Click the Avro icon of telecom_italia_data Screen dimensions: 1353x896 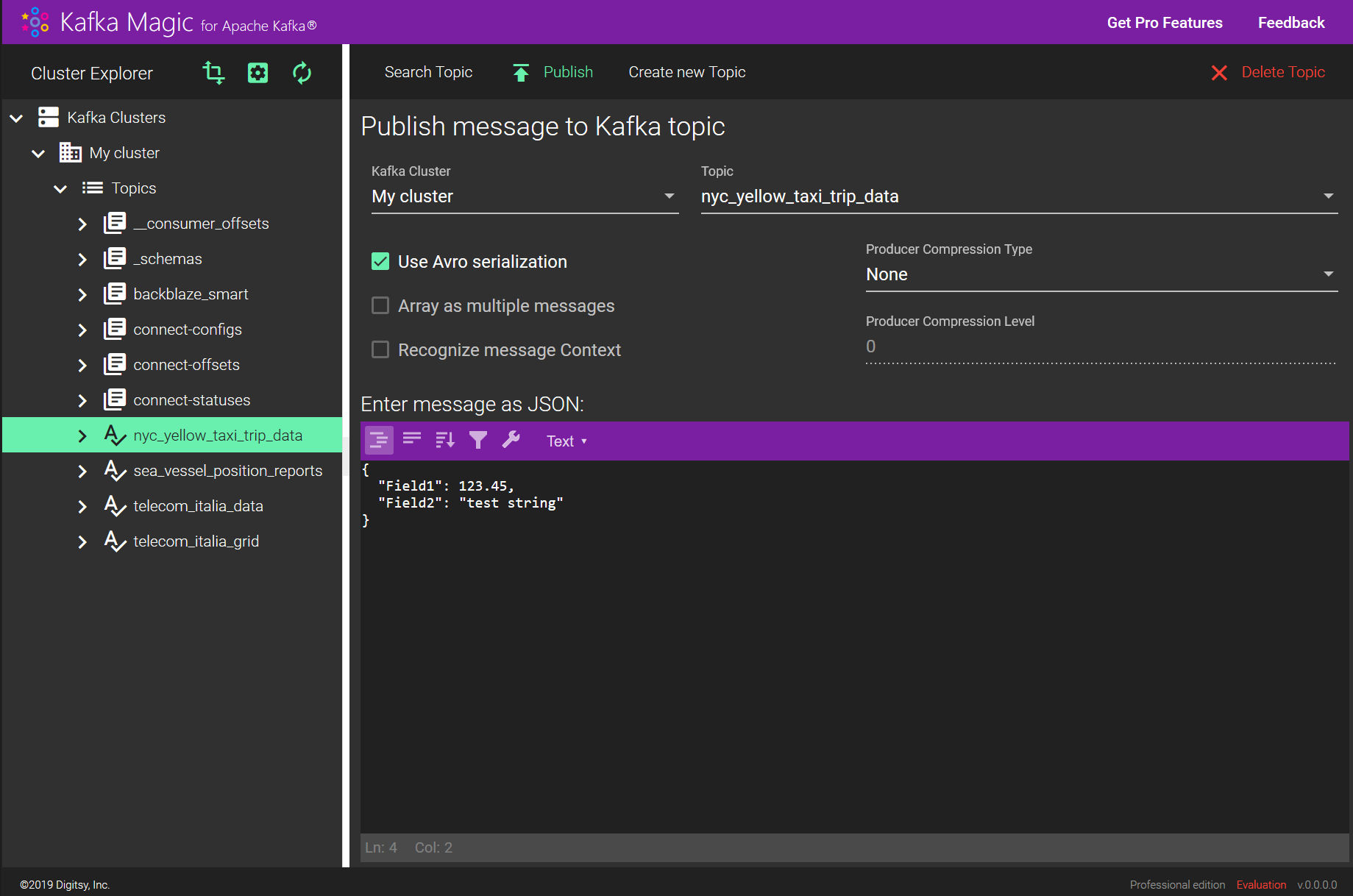pos(115,505)
